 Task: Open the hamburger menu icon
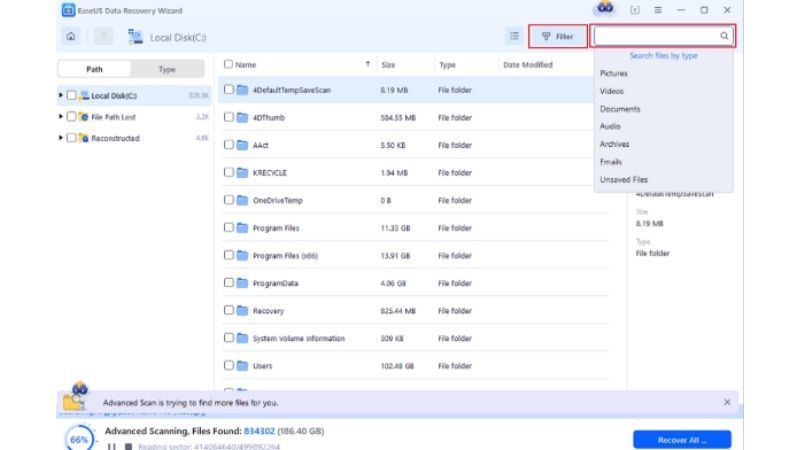[658, 10]
